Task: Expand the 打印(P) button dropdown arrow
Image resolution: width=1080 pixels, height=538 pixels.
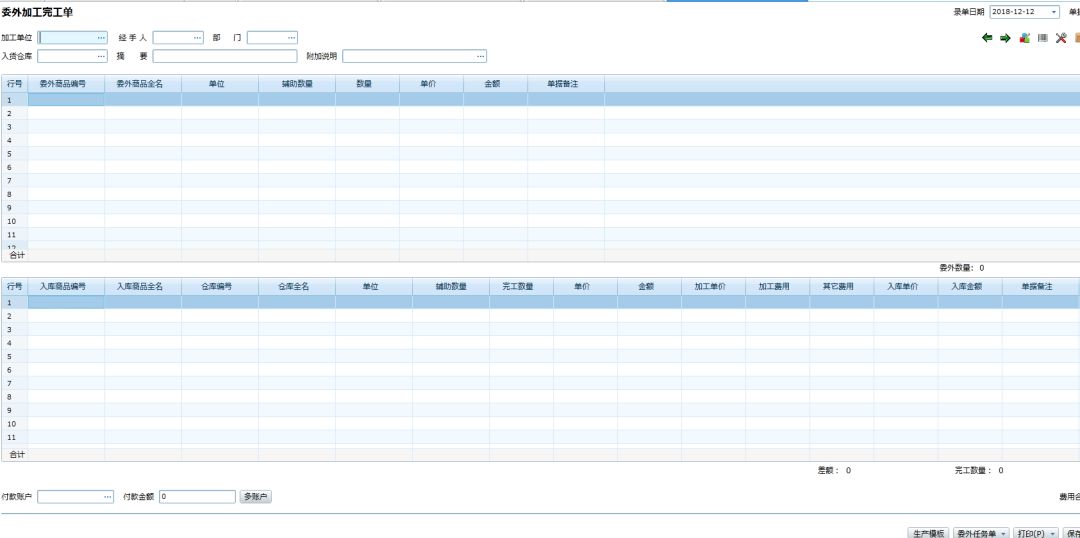Action: coord(1052,534)
